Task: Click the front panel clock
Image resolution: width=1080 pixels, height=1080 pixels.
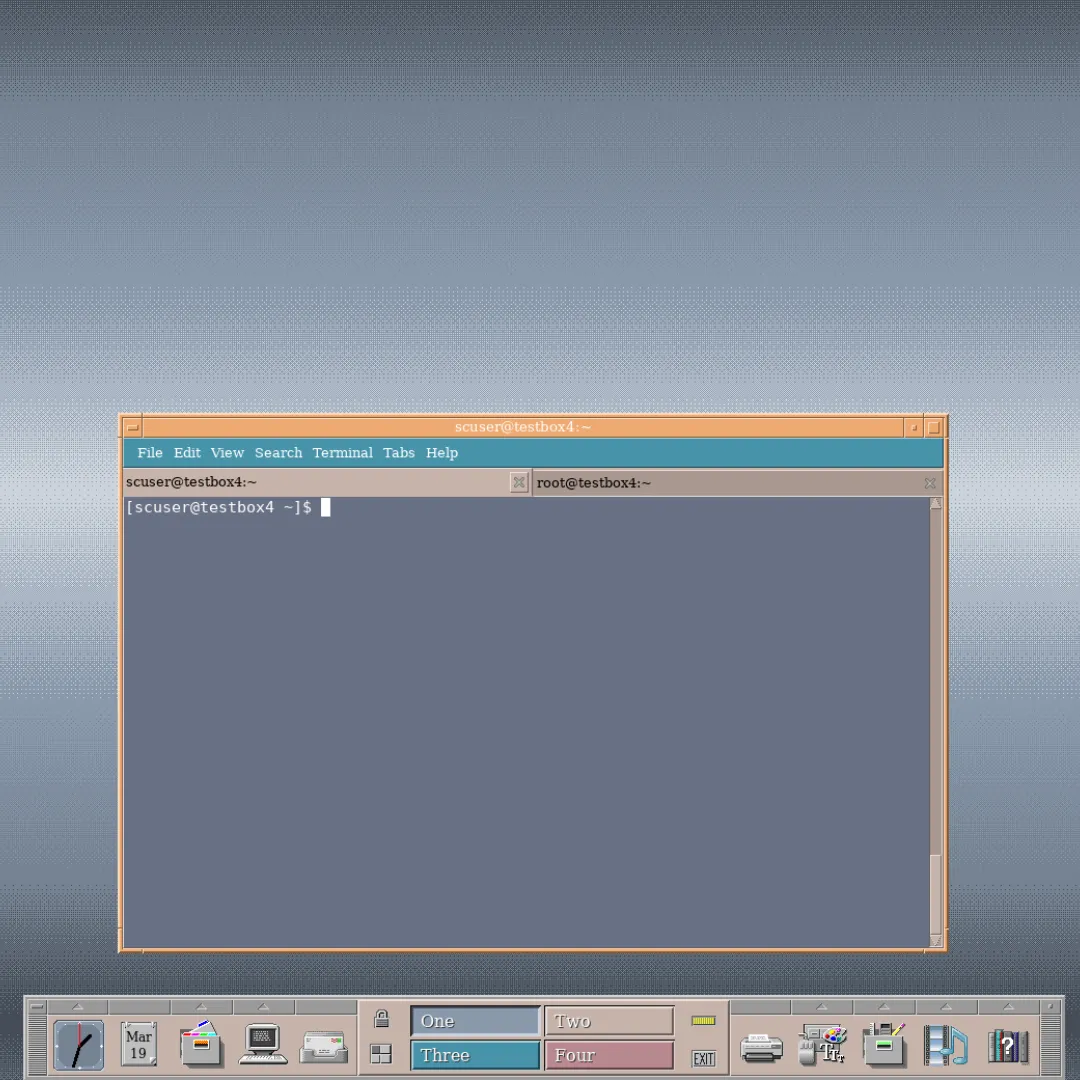Action: [x=79, y=1043]
